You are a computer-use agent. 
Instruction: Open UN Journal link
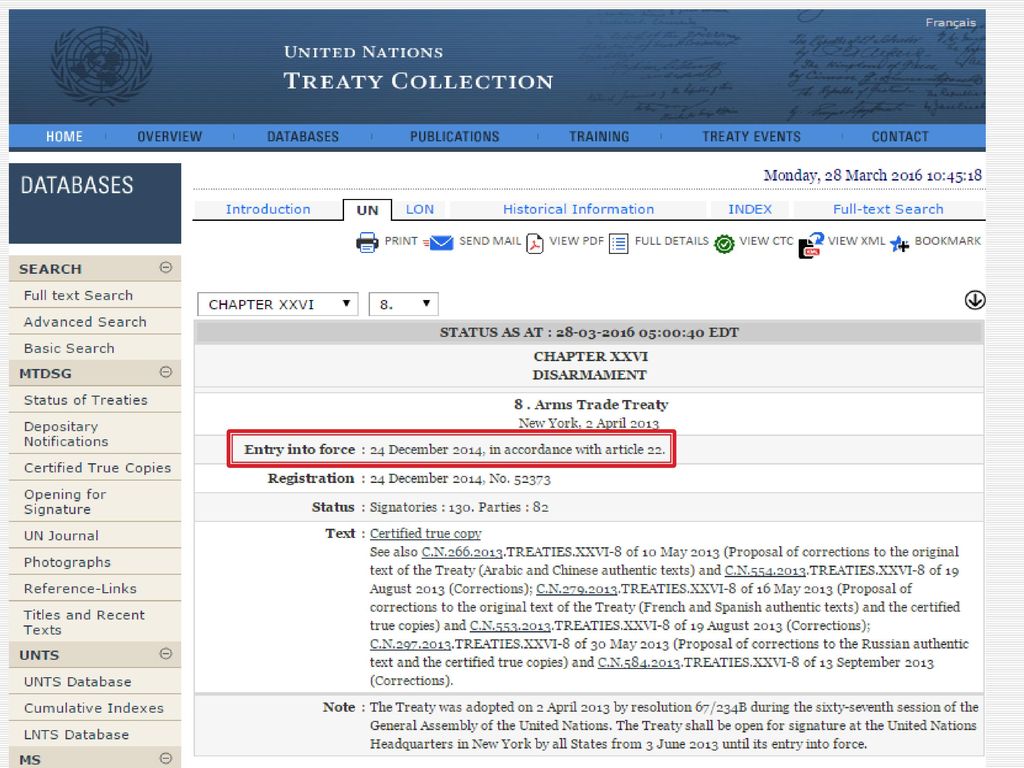[x=61, y=536]
